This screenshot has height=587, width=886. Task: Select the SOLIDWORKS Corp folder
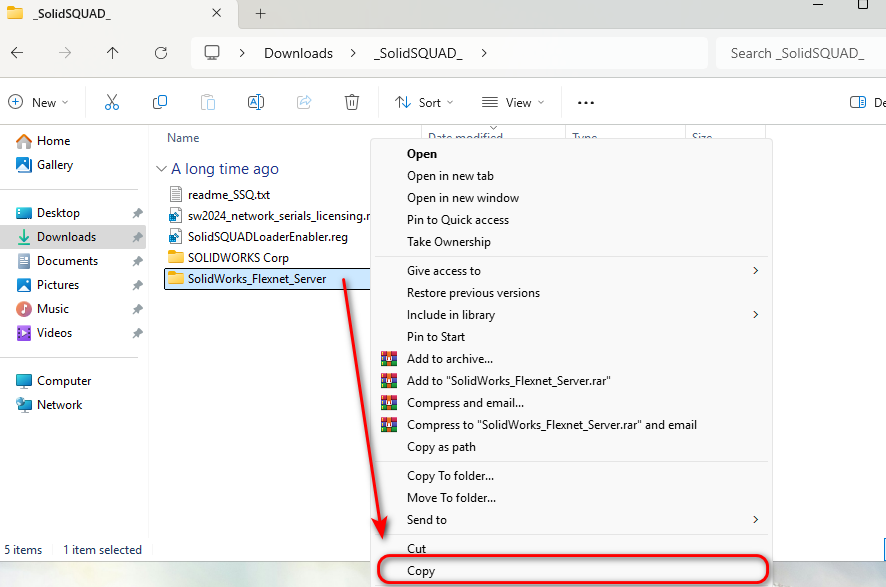238,258
